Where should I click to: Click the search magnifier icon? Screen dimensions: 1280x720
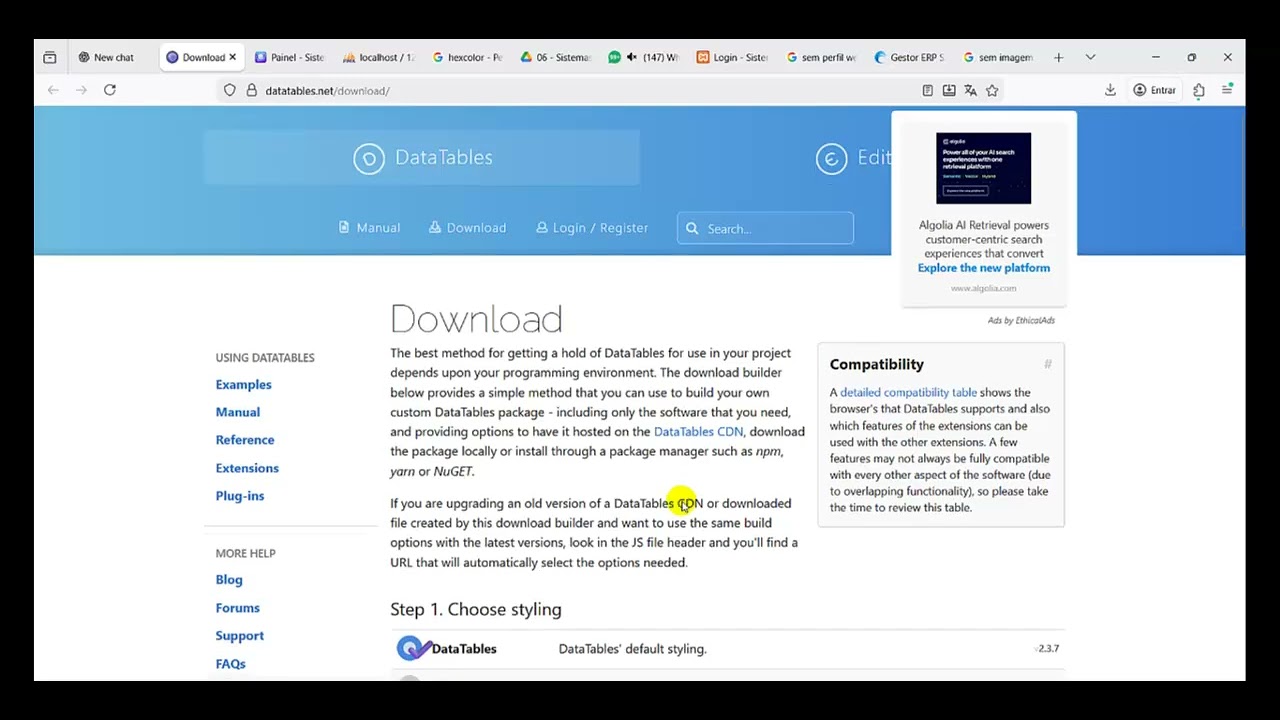tap(692, 229)
